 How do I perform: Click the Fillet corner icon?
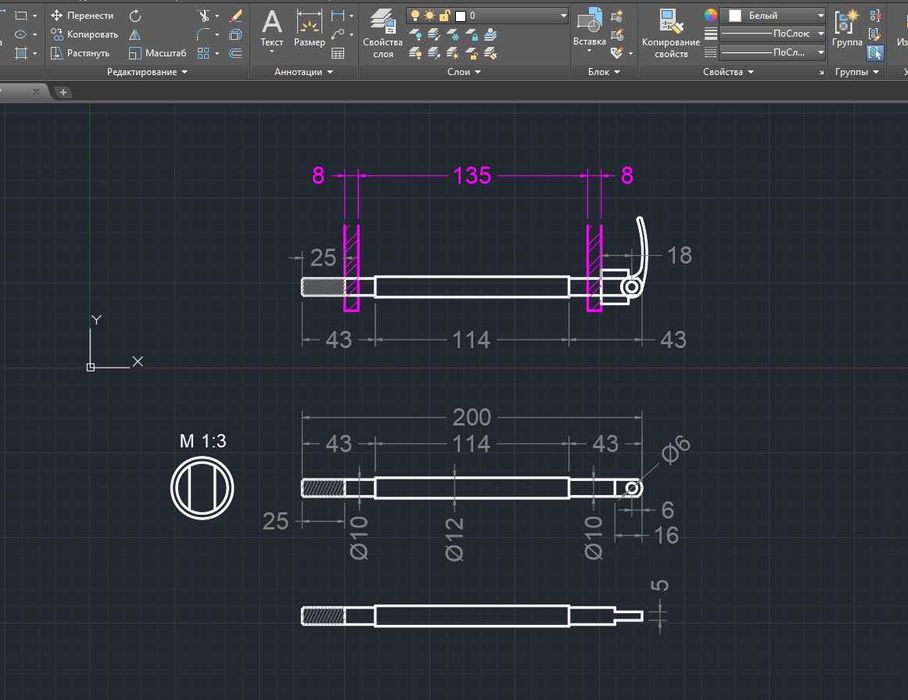pyautogui.click(x=203, y=35)
